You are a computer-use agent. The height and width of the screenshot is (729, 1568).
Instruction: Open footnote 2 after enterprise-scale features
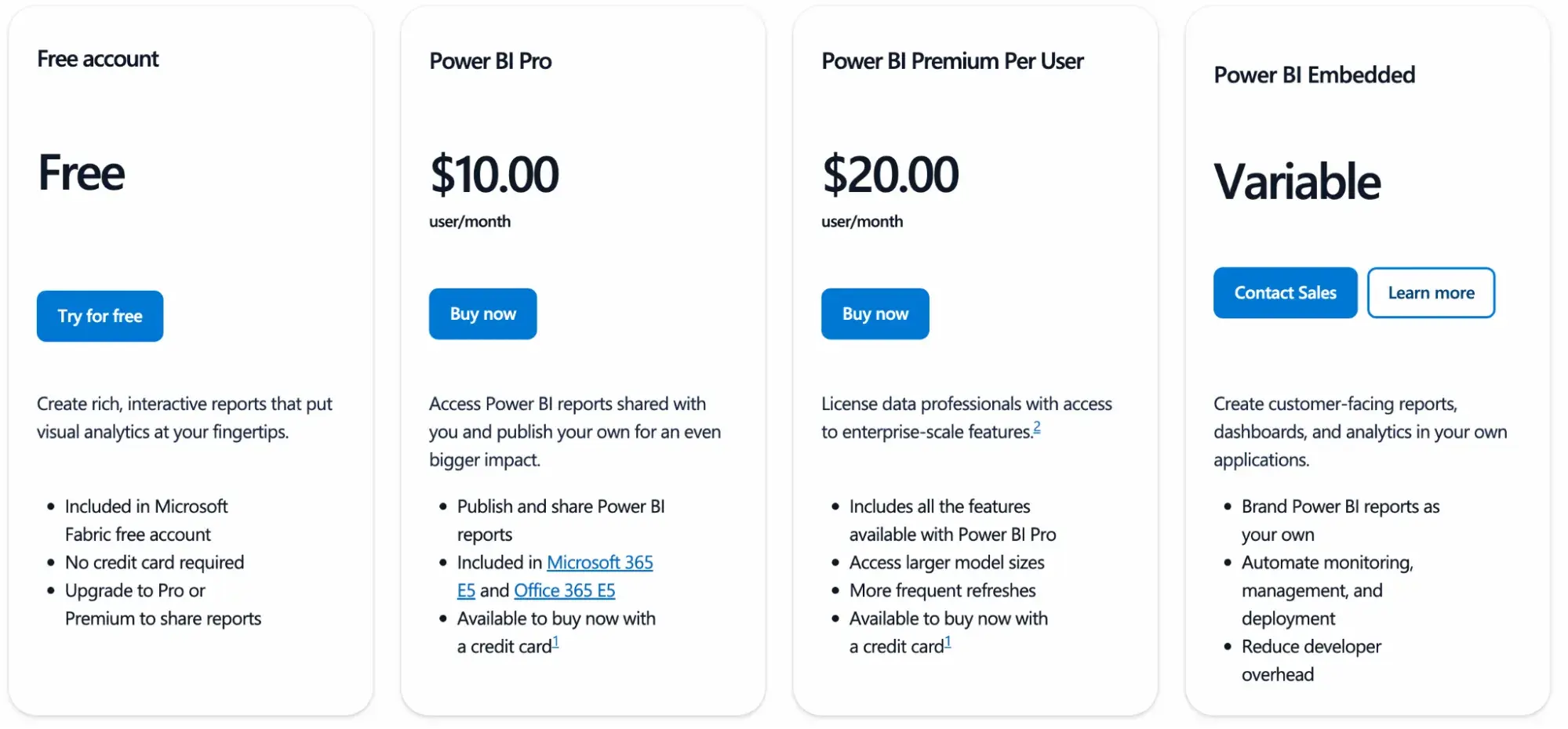tap(1036, 427)
